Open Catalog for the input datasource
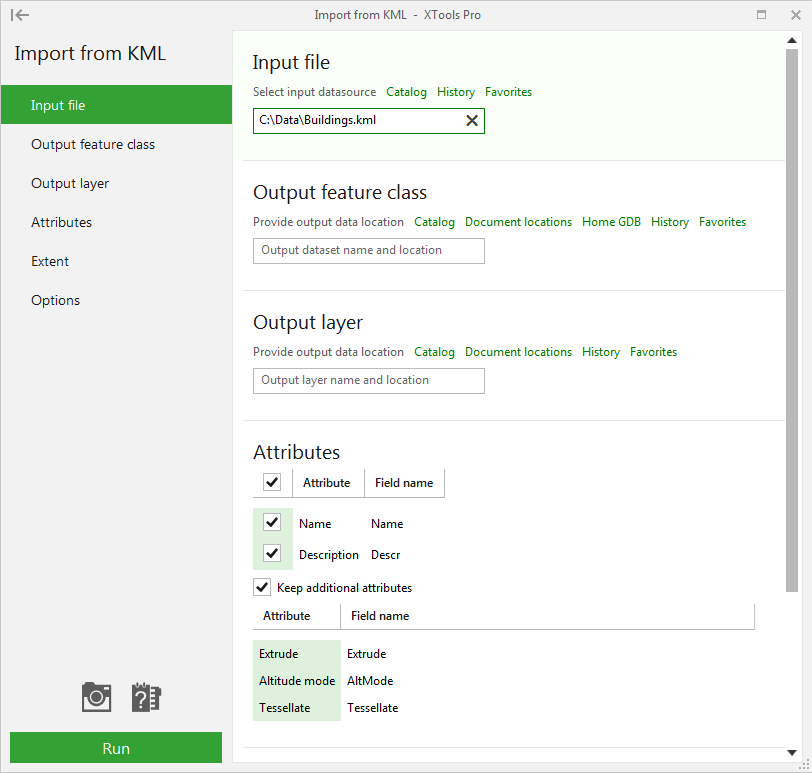The height and width of the screenshot is (773, 812). pos(406,91)
